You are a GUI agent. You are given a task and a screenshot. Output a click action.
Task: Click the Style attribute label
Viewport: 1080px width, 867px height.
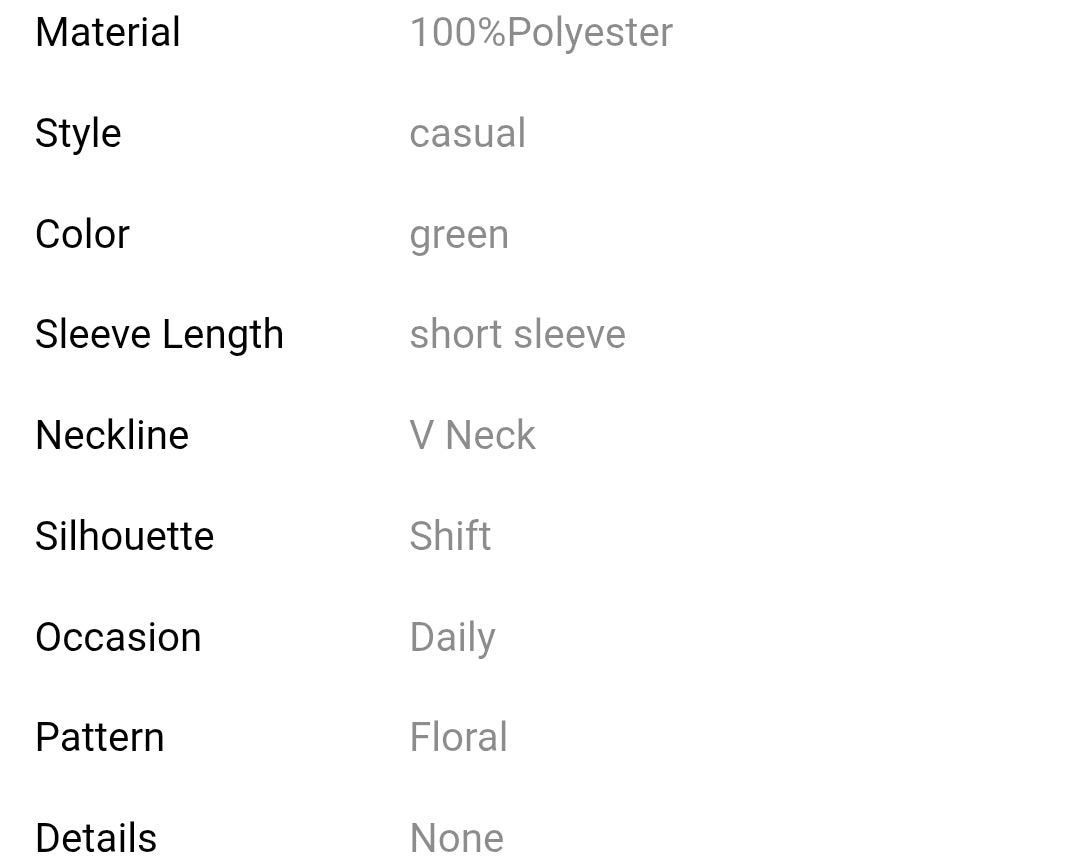pyautogui.click(x=78, y=134)
